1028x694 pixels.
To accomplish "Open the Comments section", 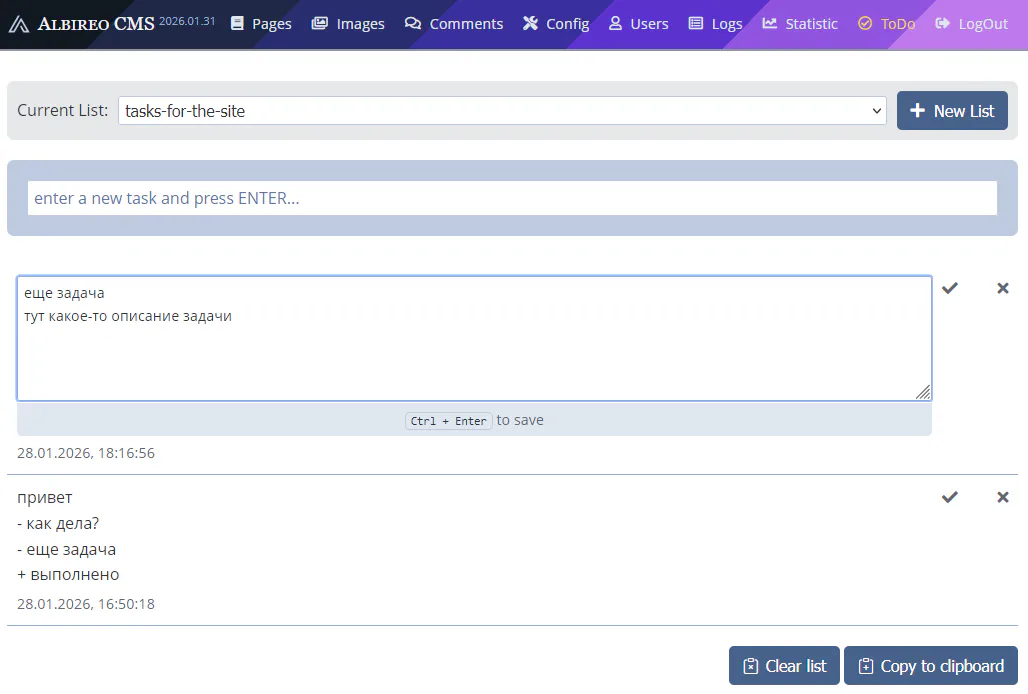I will coord(454,24).
